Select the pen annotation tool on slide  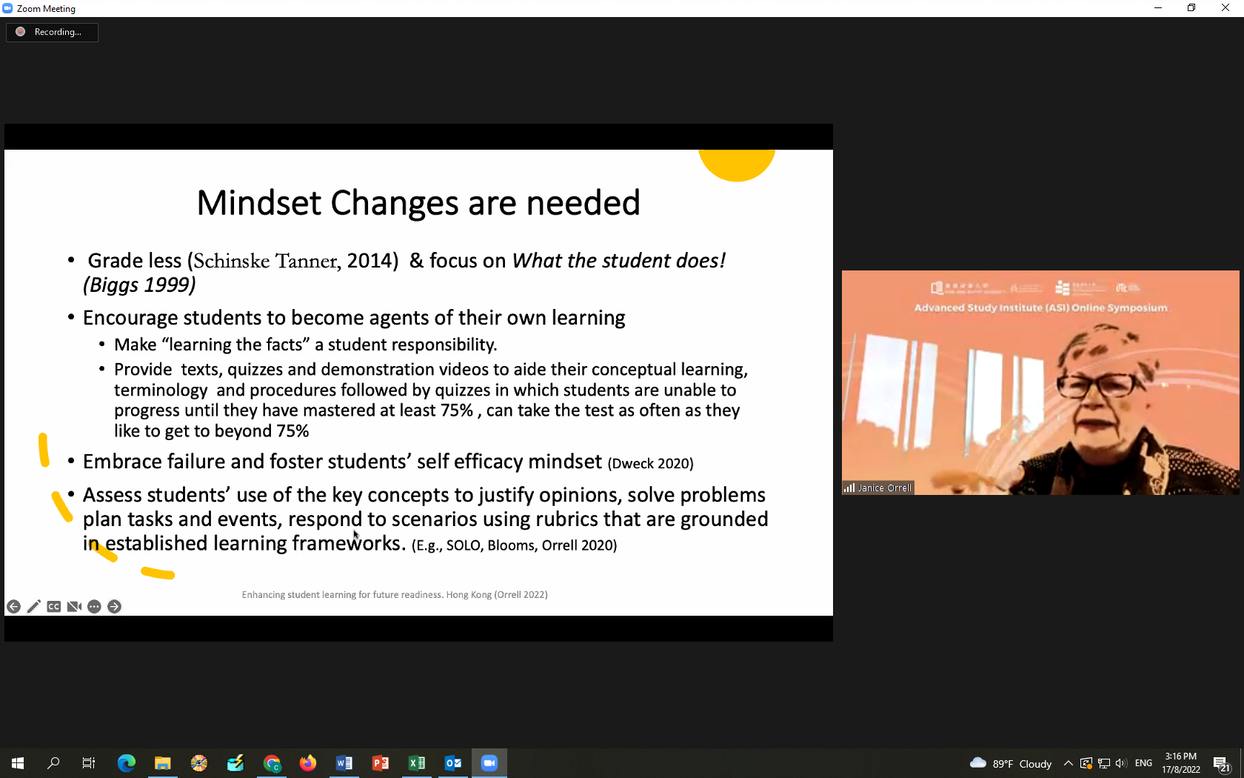[x=34, y=606]
